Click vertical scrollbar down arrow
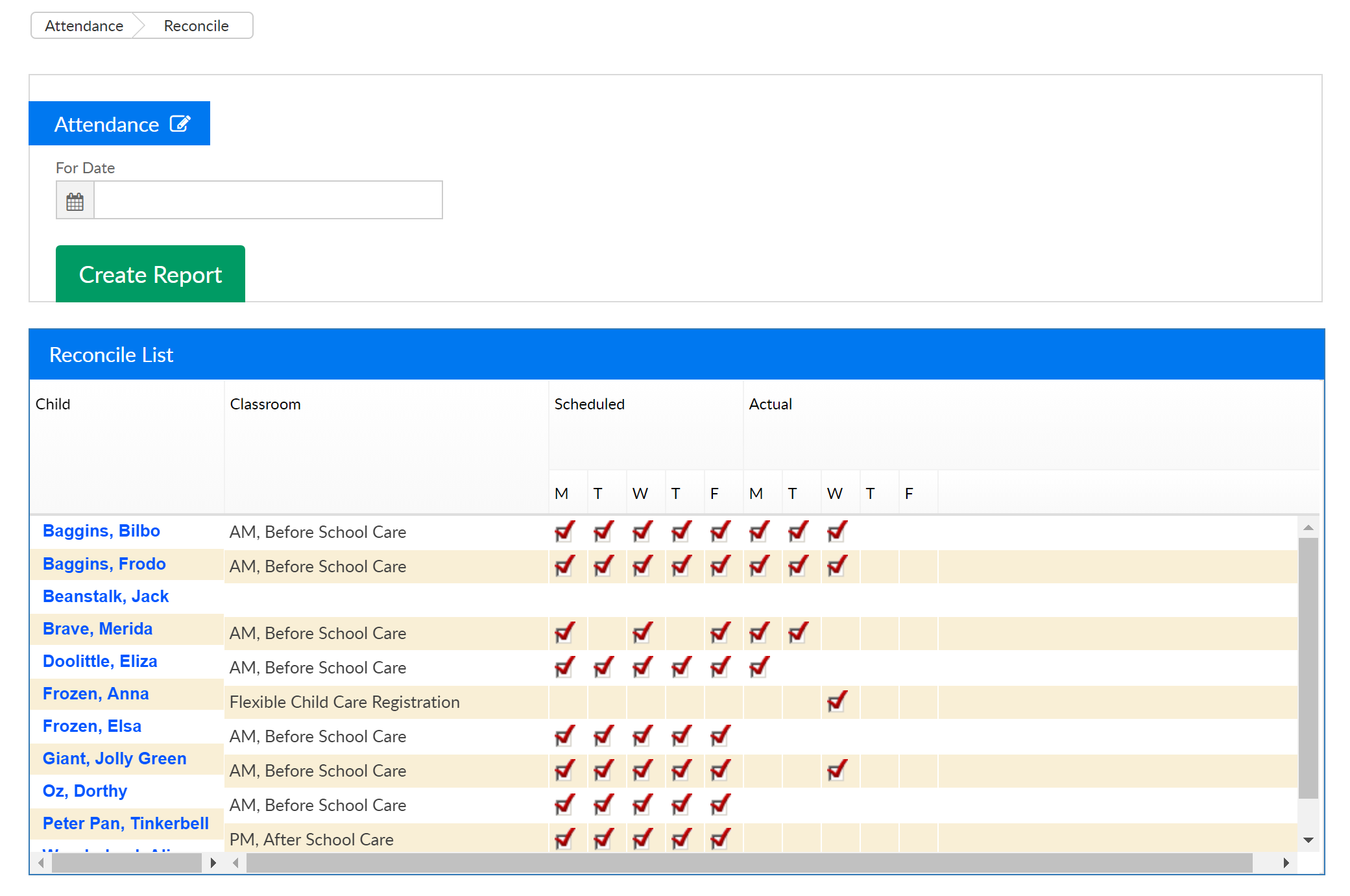The height and width of the screenshot is (896, 1350). [x=1308, y=840]
